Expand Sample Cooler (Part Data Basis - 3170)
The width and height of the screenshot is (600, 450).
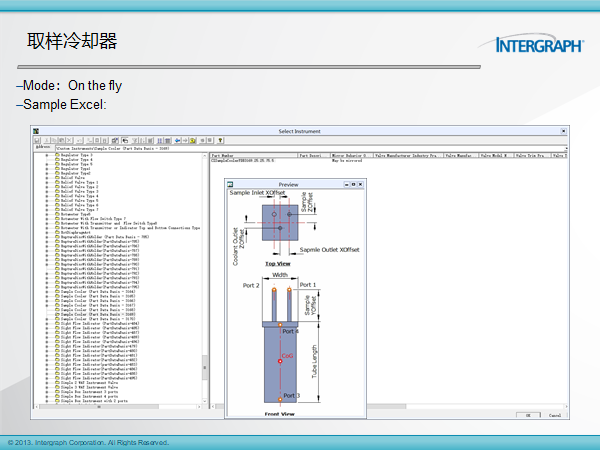tap(47, 319)
